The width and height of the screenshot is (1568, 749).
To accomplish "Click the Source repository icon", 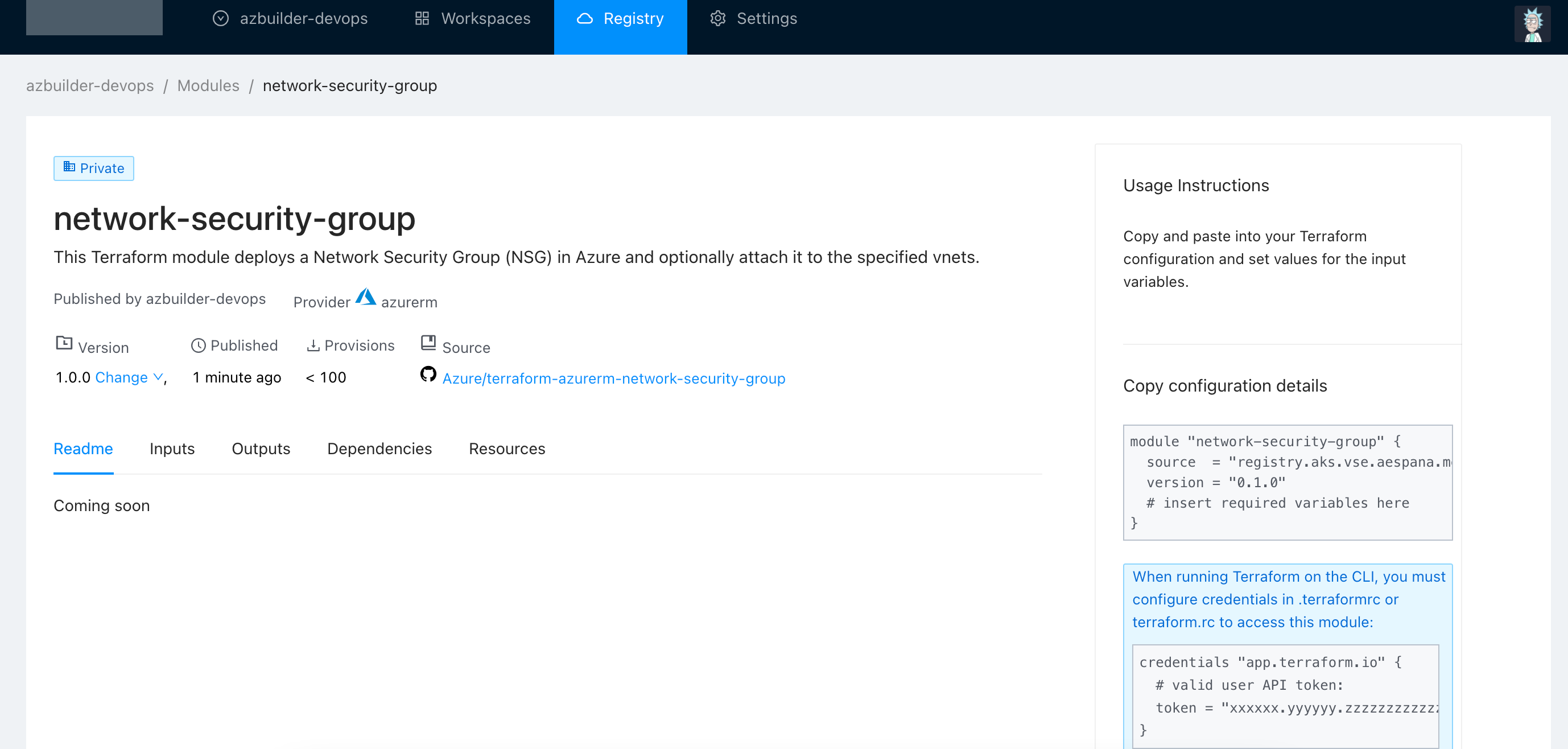I will (x=428, y=342).
